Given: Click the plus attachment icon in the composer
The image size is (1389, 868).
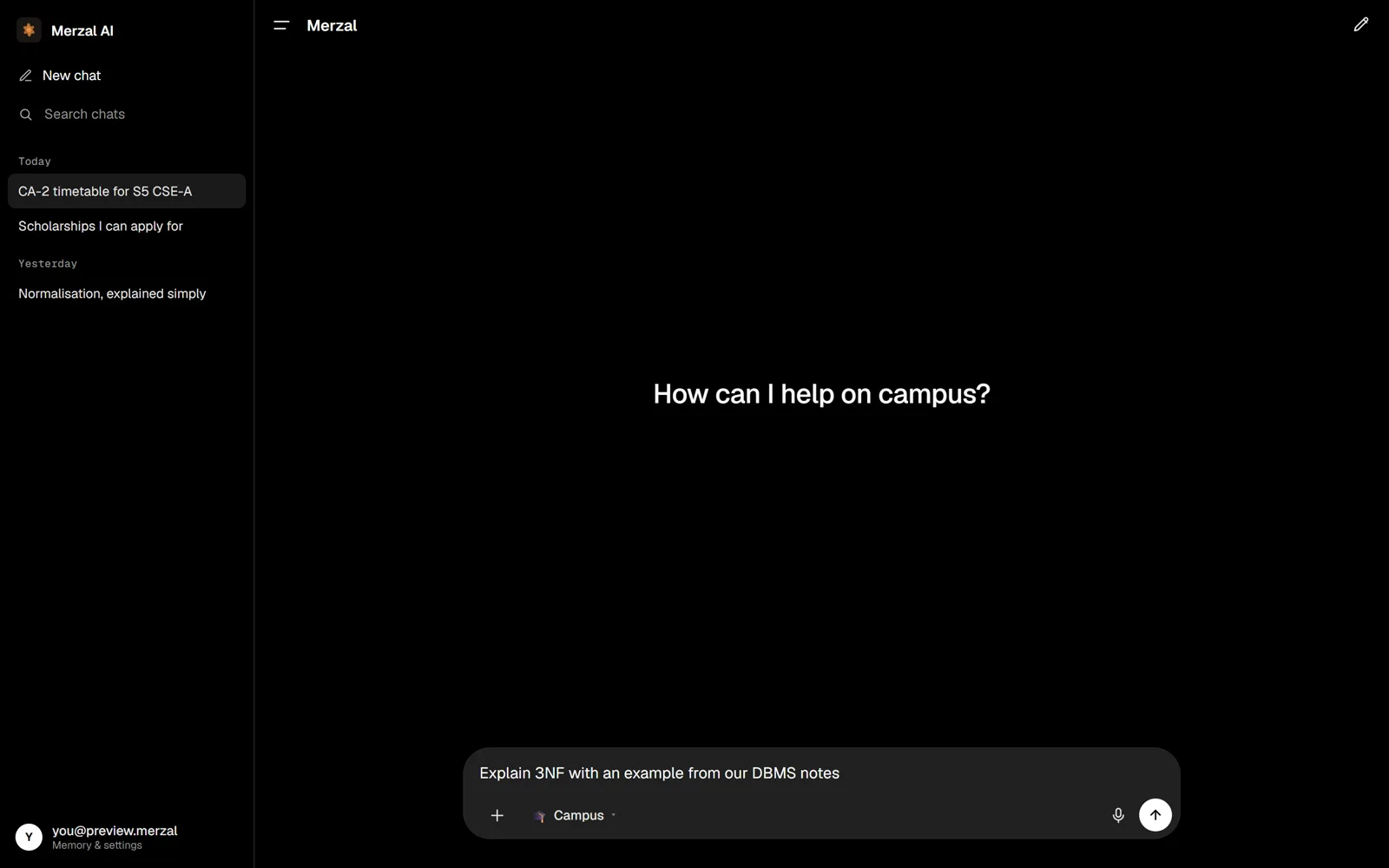Looking at the screenshot, I should coord(497,815).
